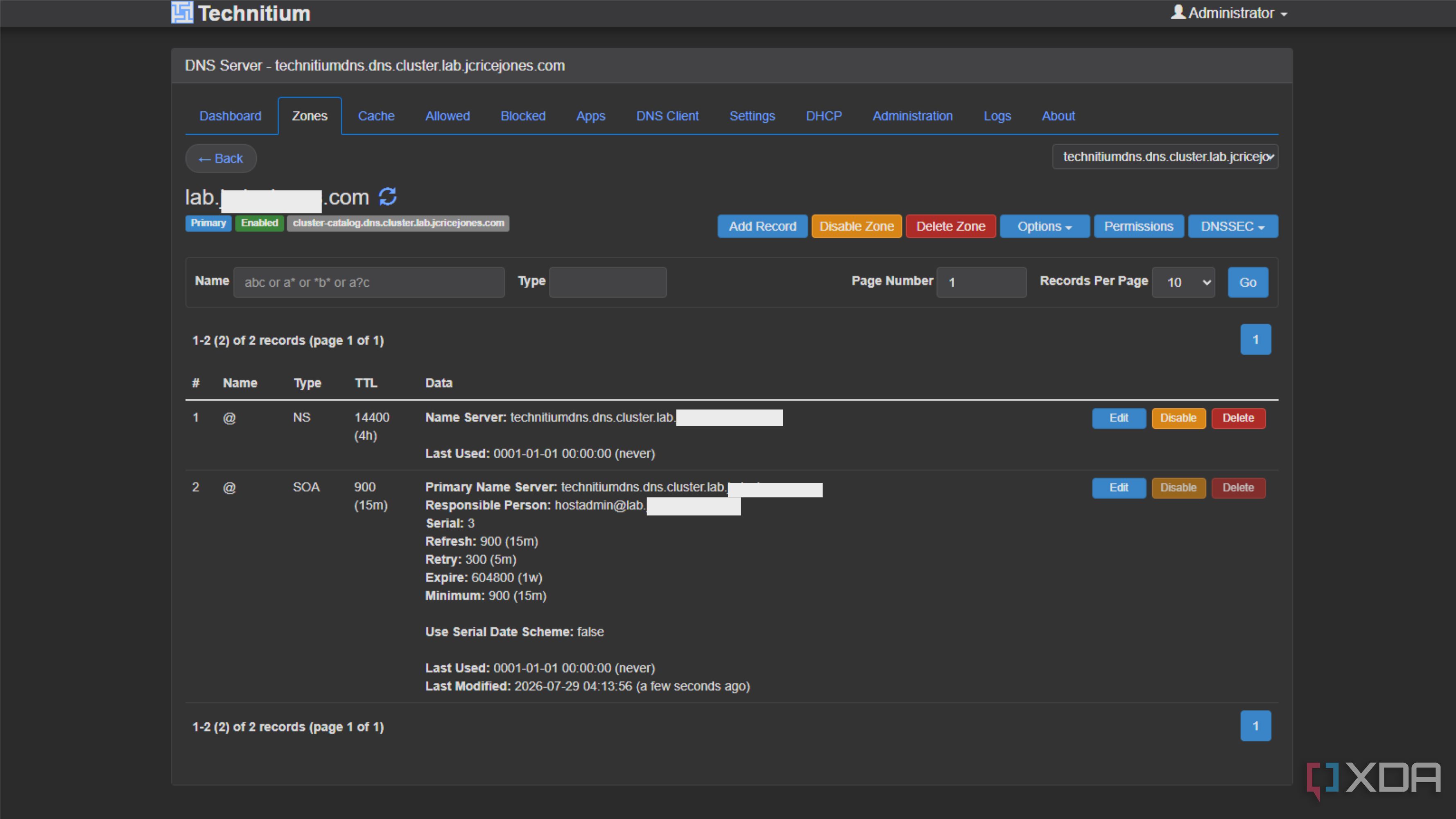Image resolution: width=1456 pixels, height=819 pixels.
Task: Open the cluster node selector dropdown
Action: (1165, 156)
